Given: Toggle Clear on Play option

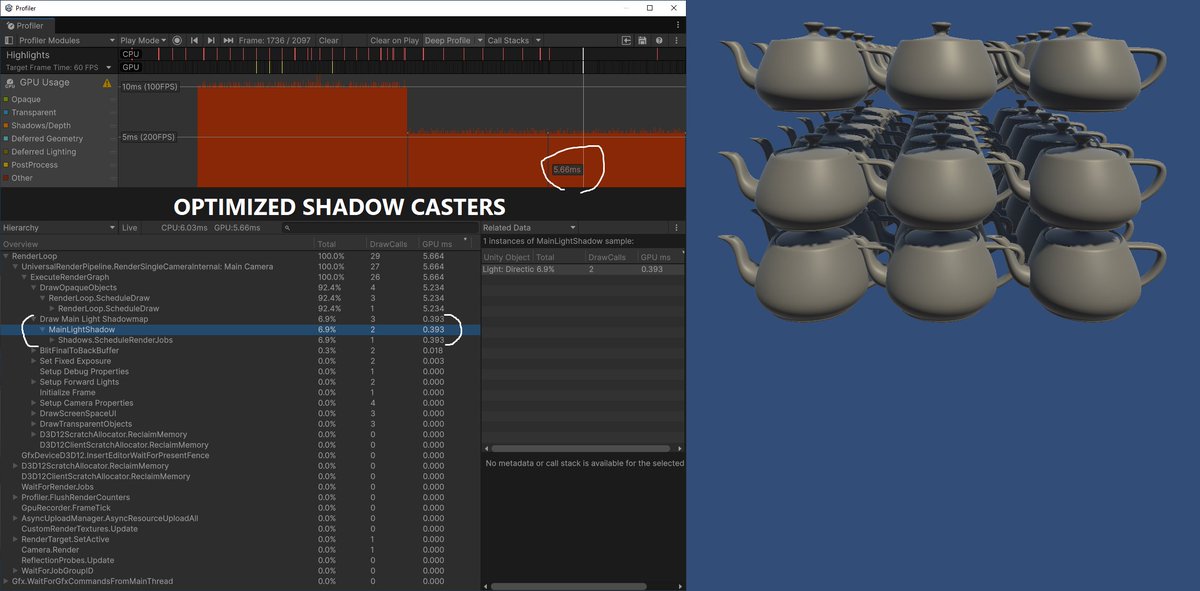Looking at the screenshot, I should (394, 40).
